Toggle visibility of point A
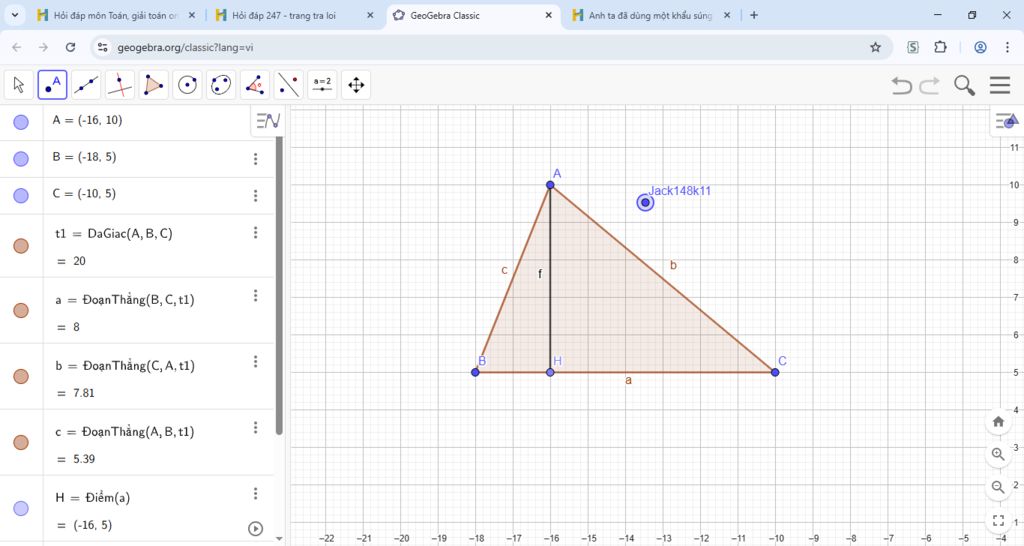 pos(21,122)
